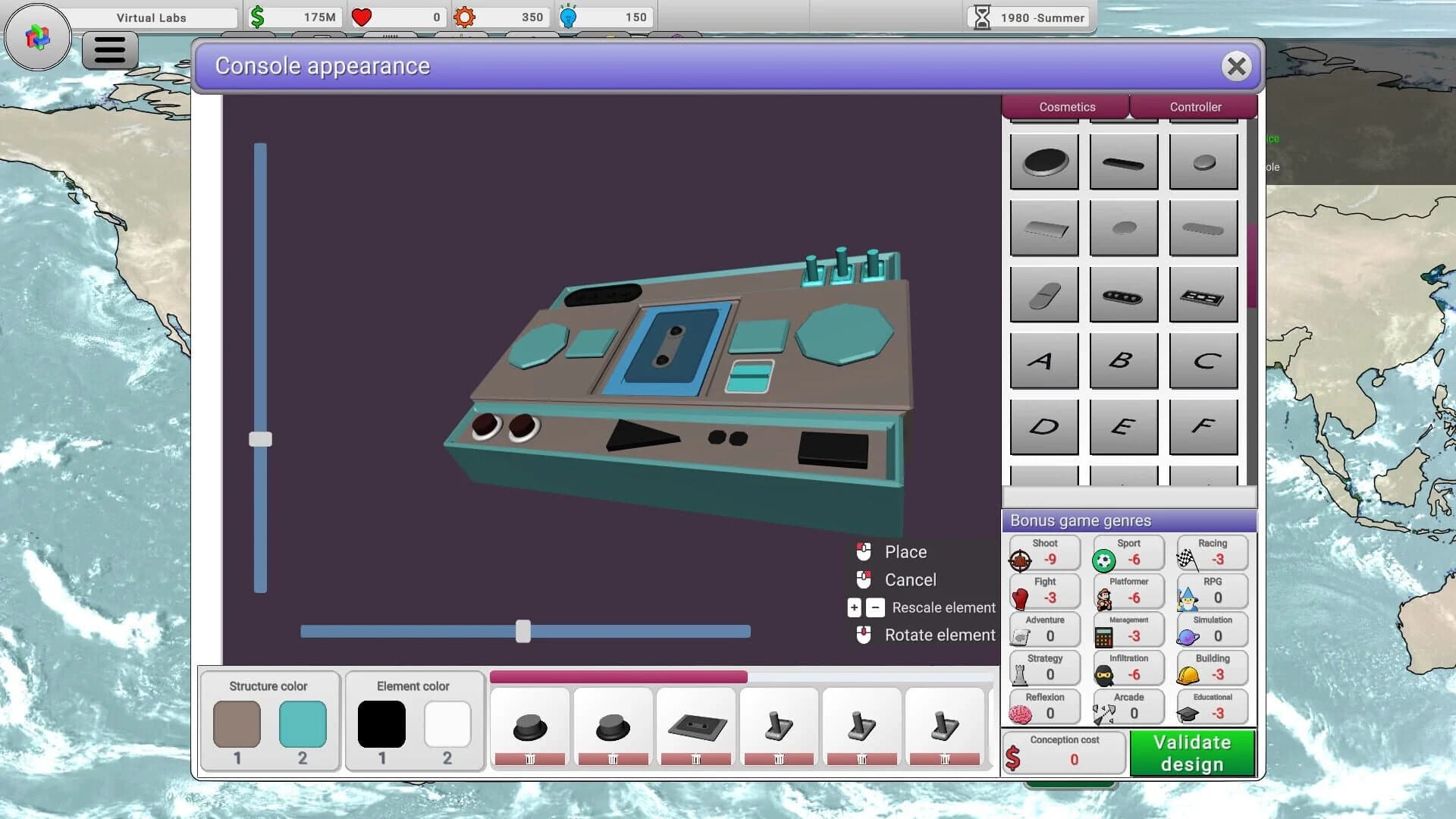The height and width of the screenshot is (819, 1456).
Task: Delete the cassette deck element via its trash button
Action: 695,758
